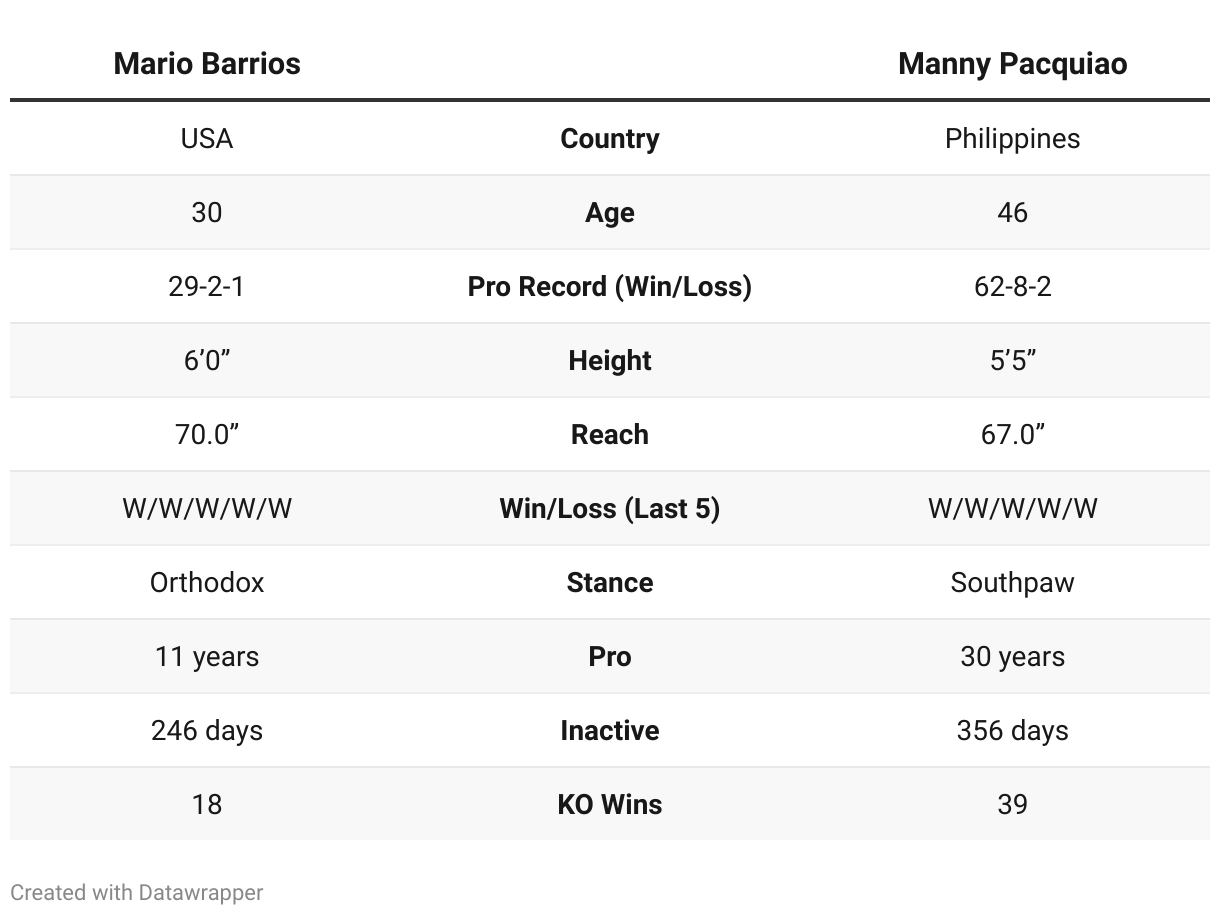The height and width of the screenshot is (916, 1220).
Task: Select the 356 days inactive cell
Action: [x=1012, y=730]
